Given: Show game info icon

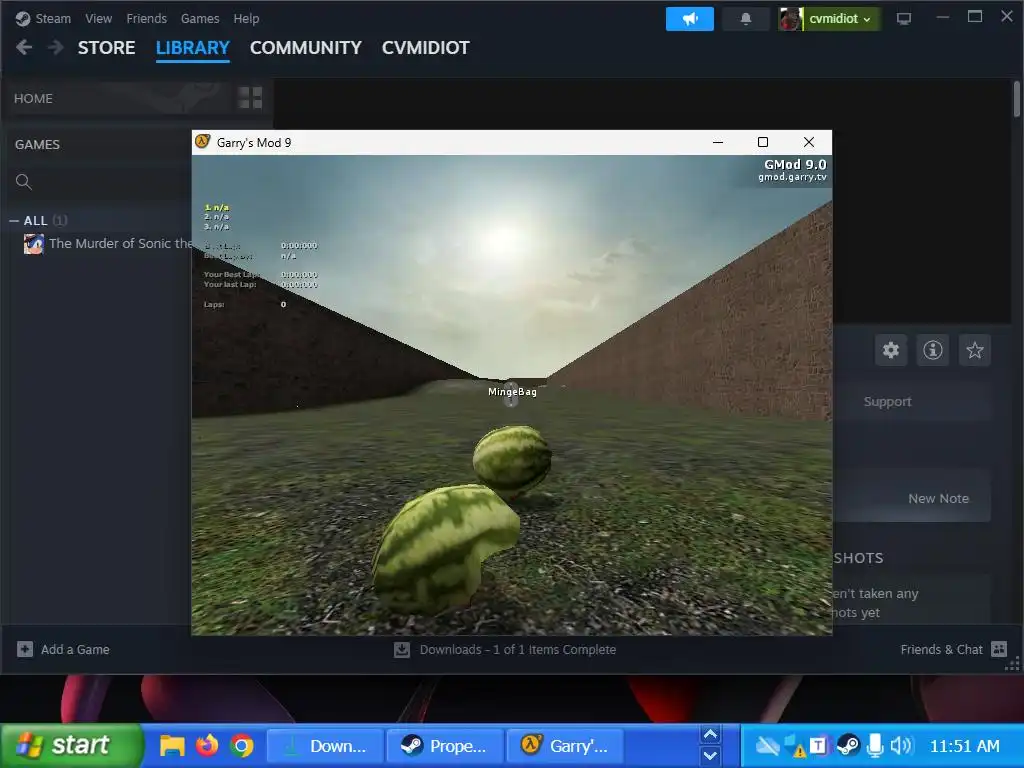Looking at the screenshot, I should [933, 350].
